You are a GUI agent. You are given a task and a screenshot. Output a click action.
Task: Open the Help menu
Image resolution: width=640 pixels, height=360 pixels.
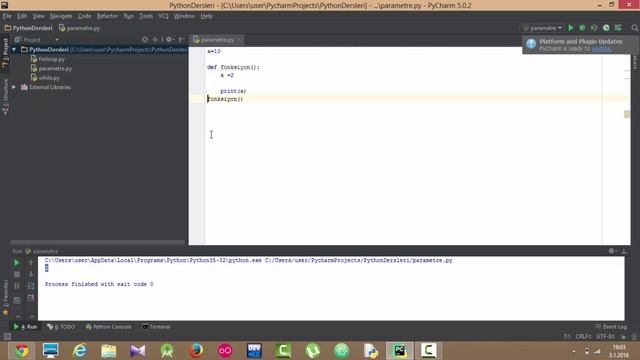click(207, 16)
